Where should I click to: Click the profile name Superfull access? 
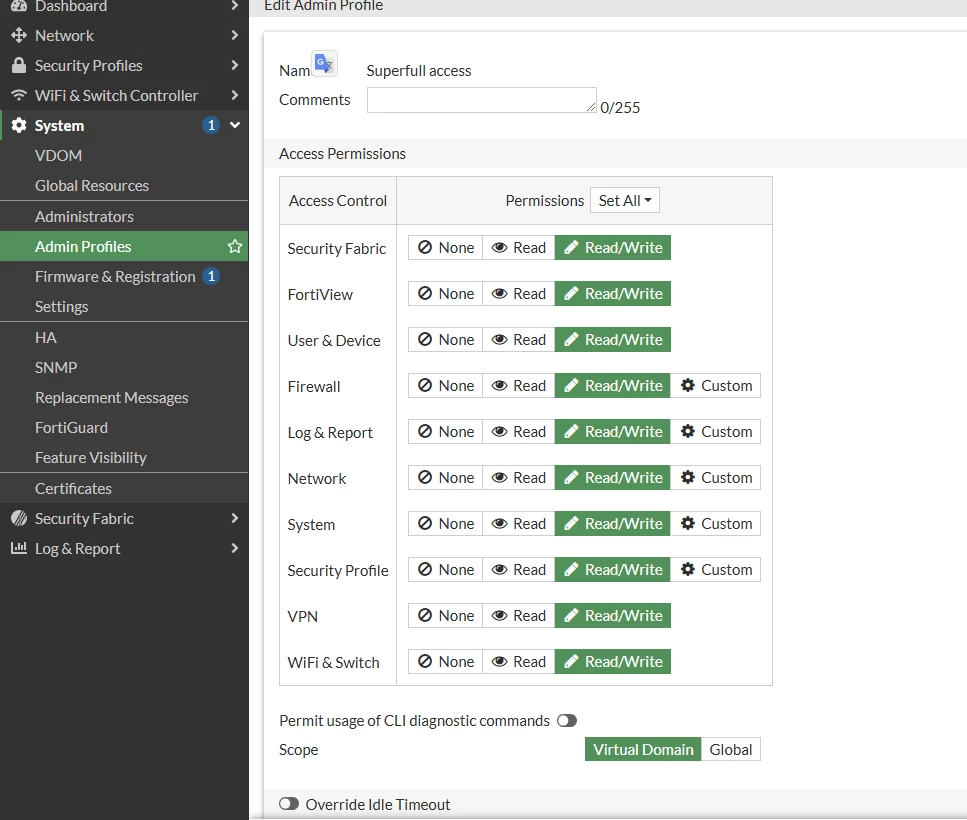[419, 71]
